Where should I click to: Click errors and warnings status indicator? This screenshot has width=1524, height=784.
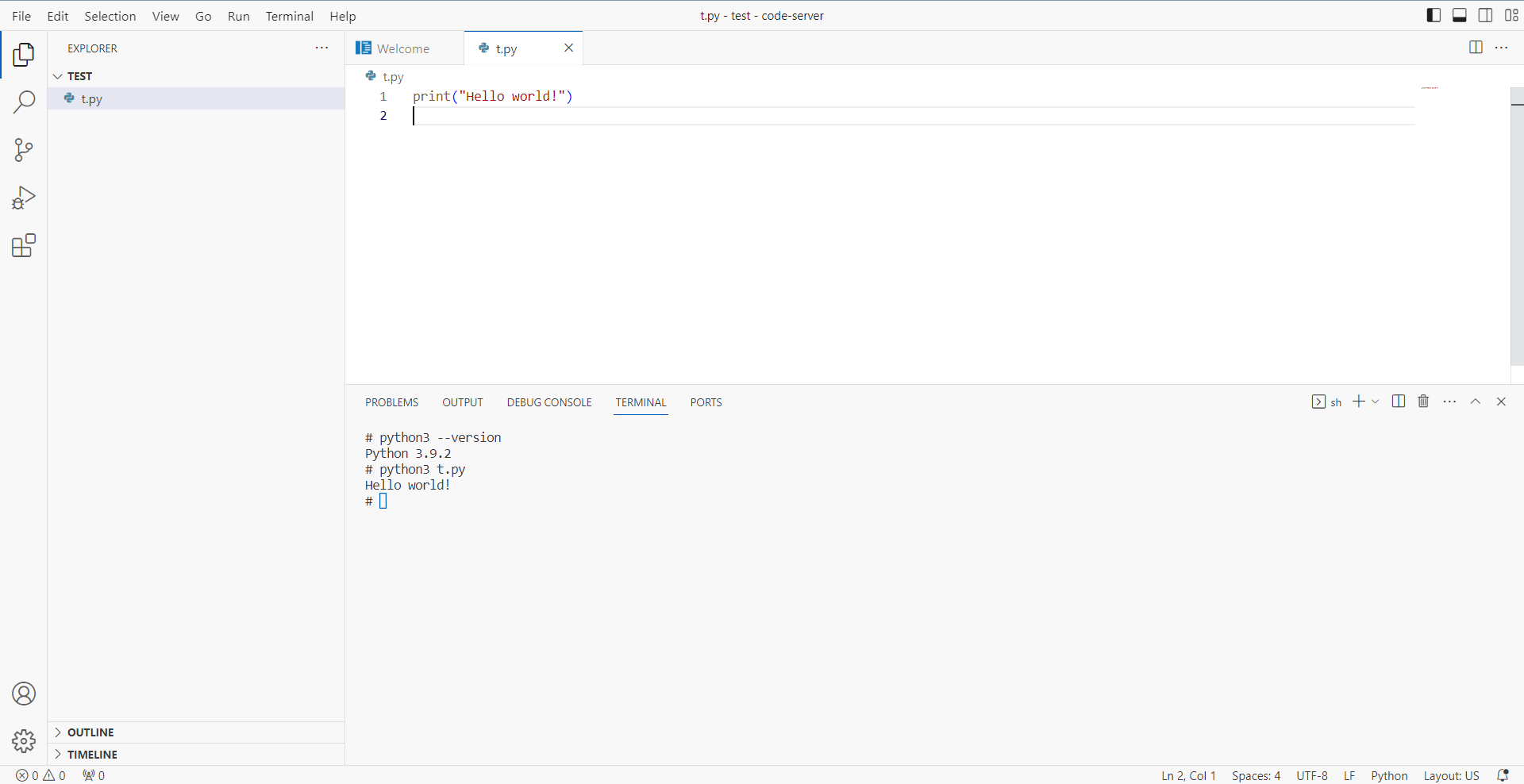tap(41, 775)
